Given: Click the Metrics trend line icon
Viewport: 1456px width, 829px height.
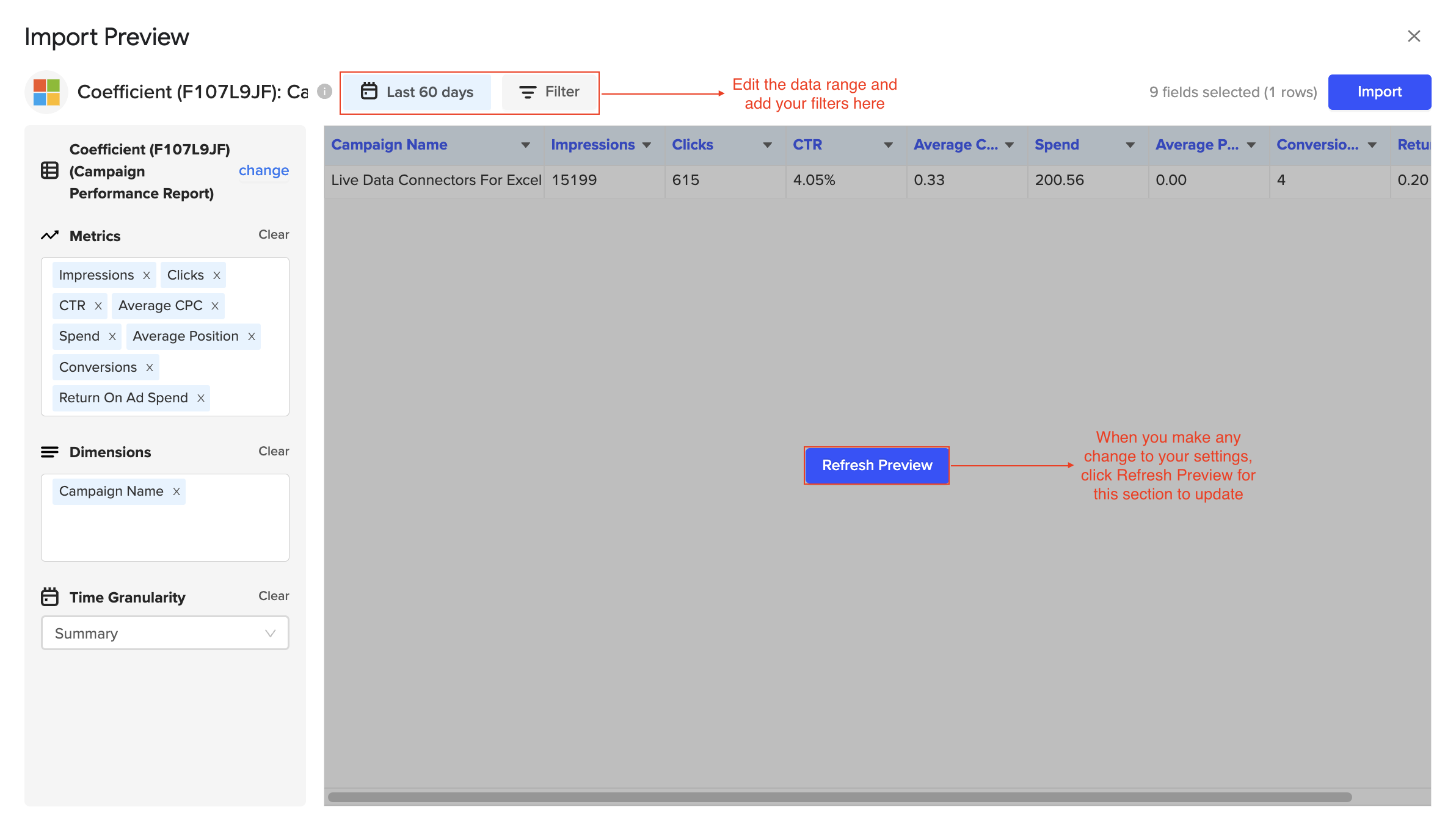Looking at the screenshot, I should pos(49,236).
